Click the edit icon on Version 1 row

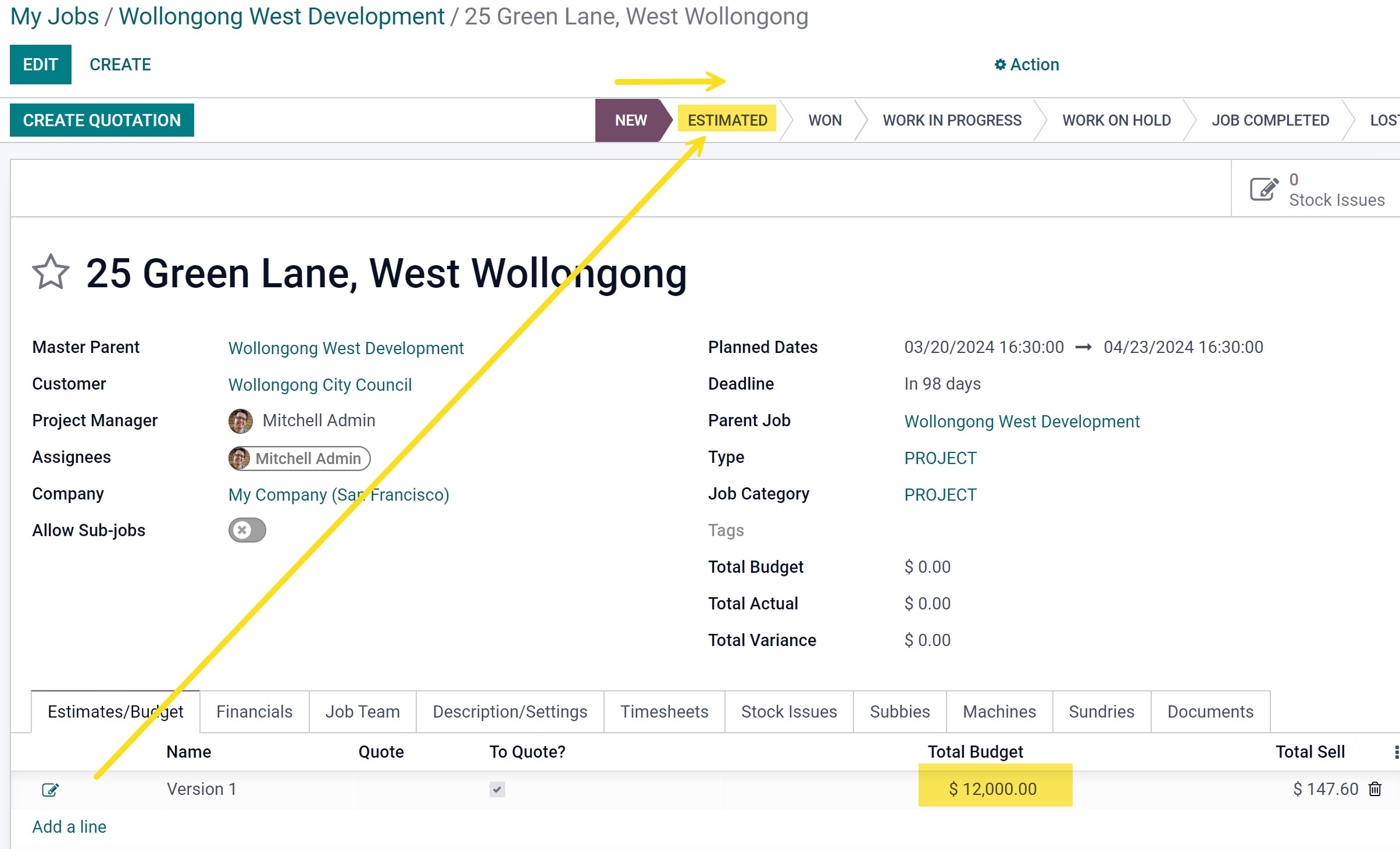point(50,790)
